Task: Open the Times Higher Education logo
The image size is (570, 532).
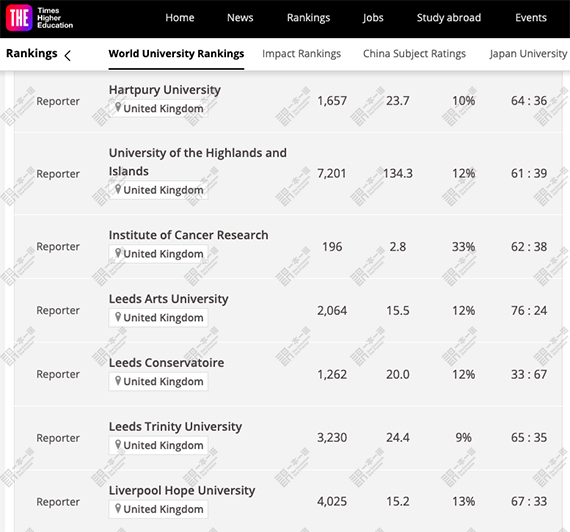Action: (40, 18)
